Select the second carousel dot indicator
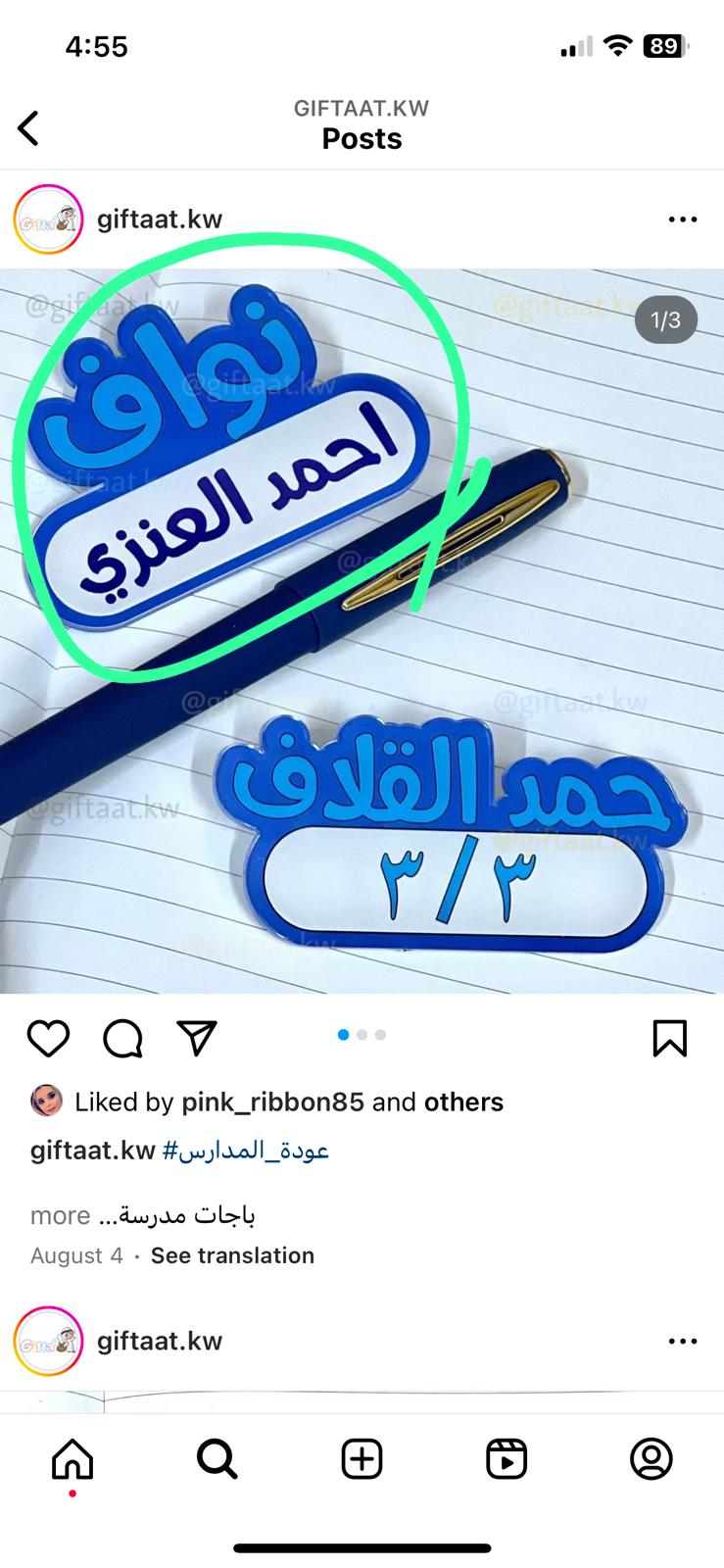Viewport: 724px width, 1568px height. 362,1035
